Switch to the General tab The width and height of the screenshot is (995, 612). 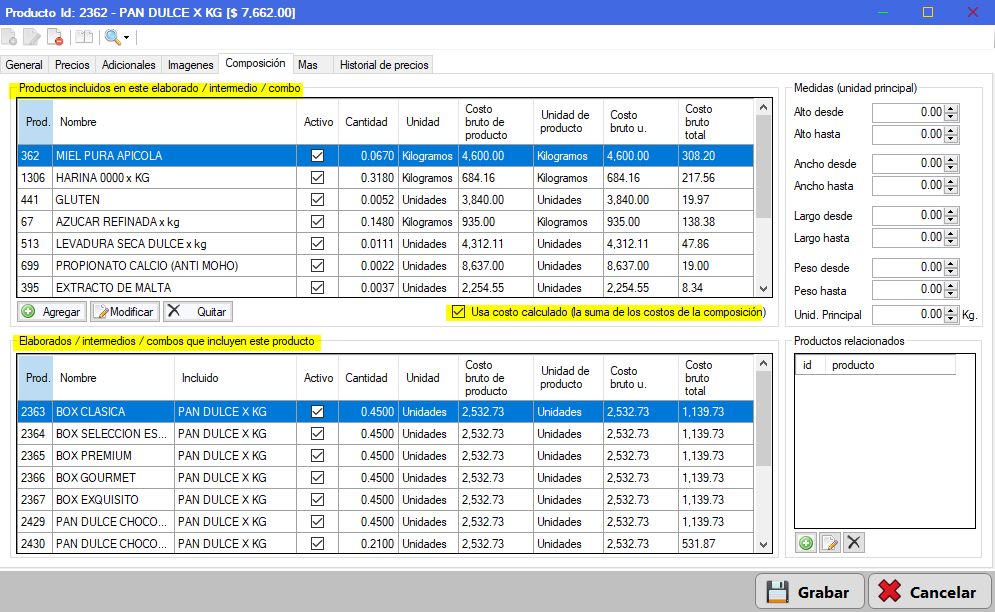[x=24, y=65]
